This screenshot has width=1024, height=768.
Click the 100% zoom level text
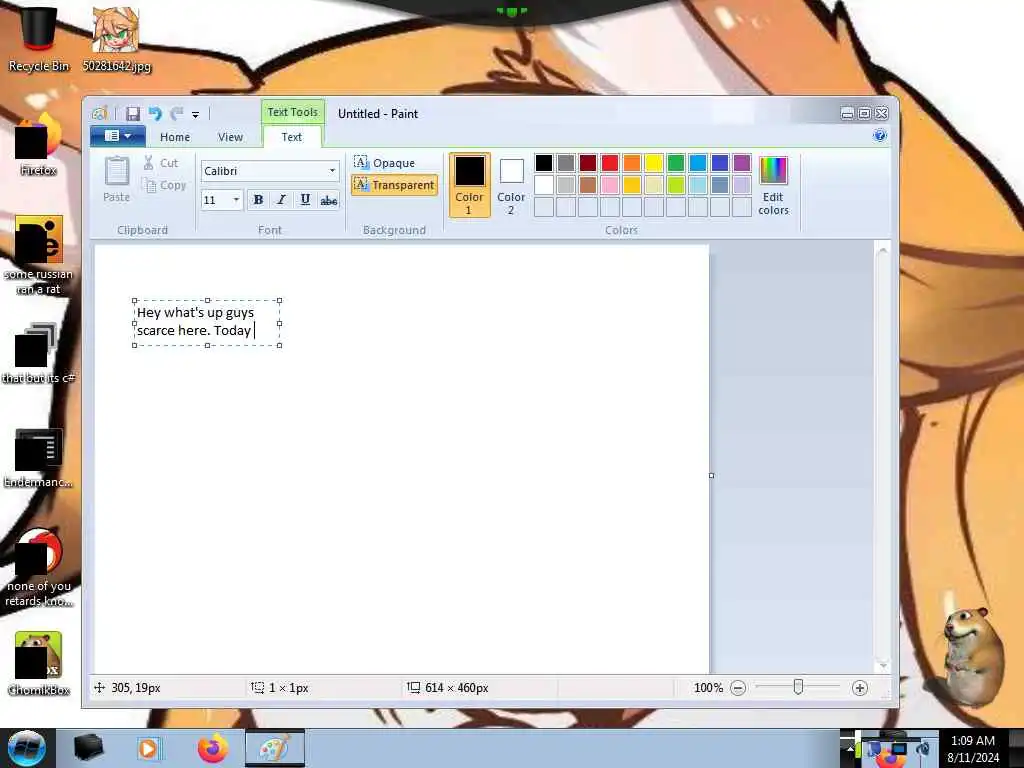[x=708, y=688]
